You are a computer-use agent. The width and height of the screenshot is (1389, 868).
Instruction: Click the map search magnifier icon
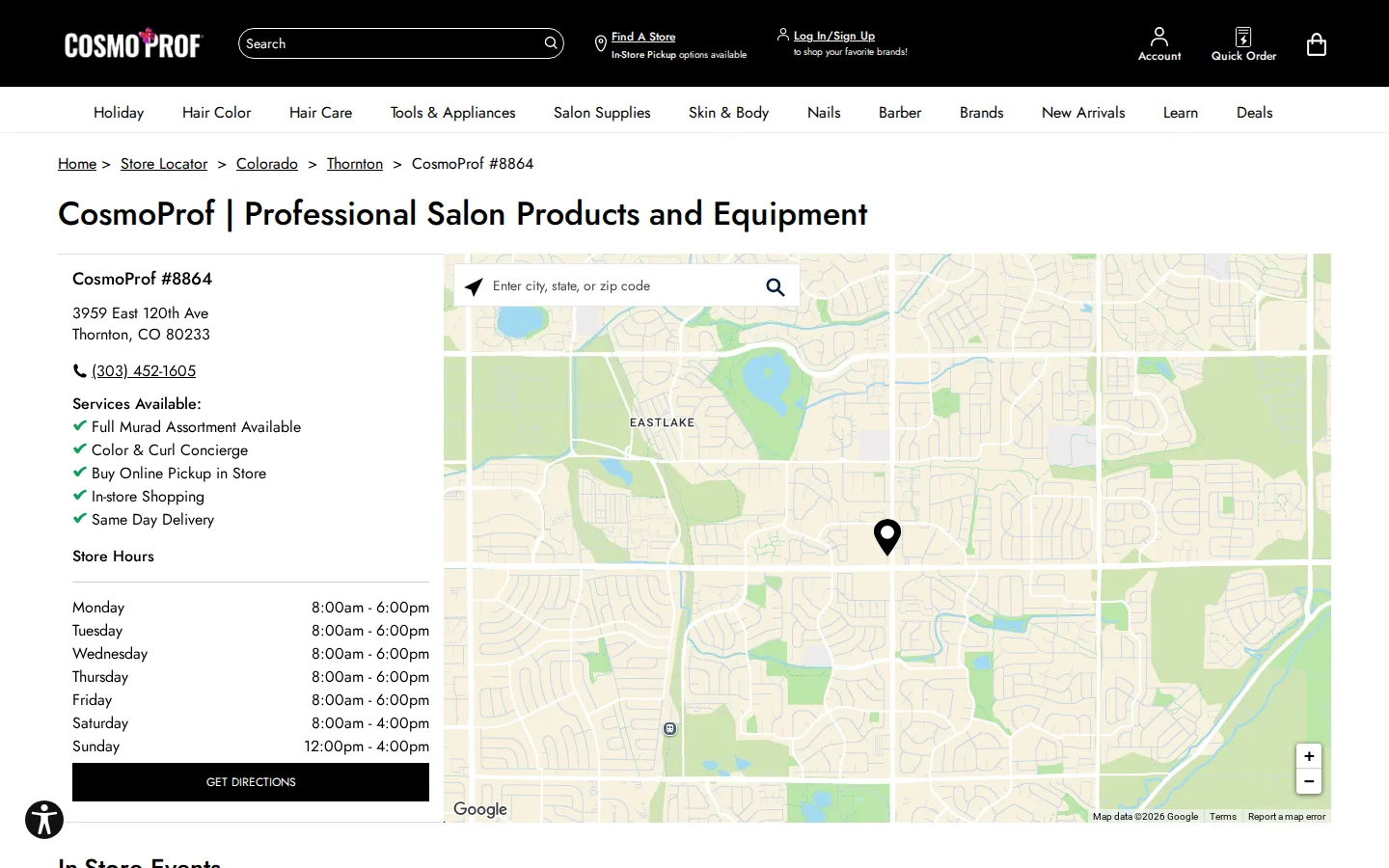(775, 286)
